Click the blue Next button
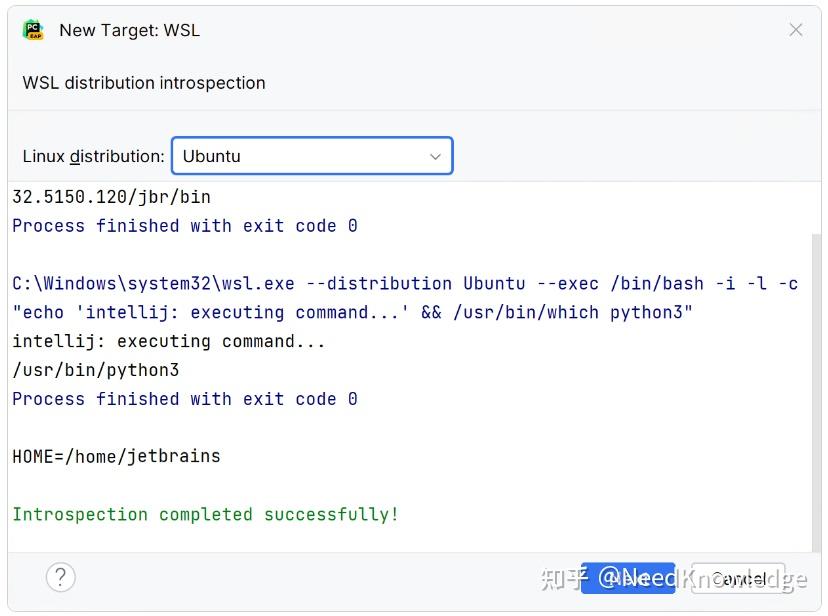Image resolution: width=828 pixels, height=616 pixels. click(x=628, y=577)
